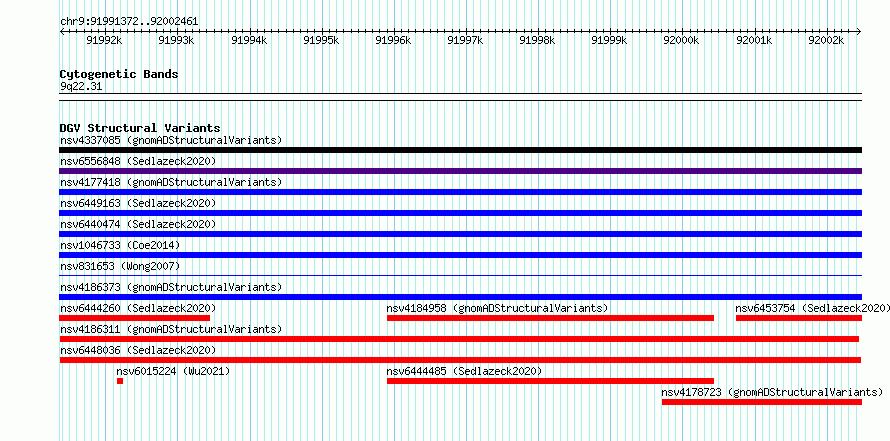Open label nsv4177418 (gnomADStructuralVariants)

171,182
